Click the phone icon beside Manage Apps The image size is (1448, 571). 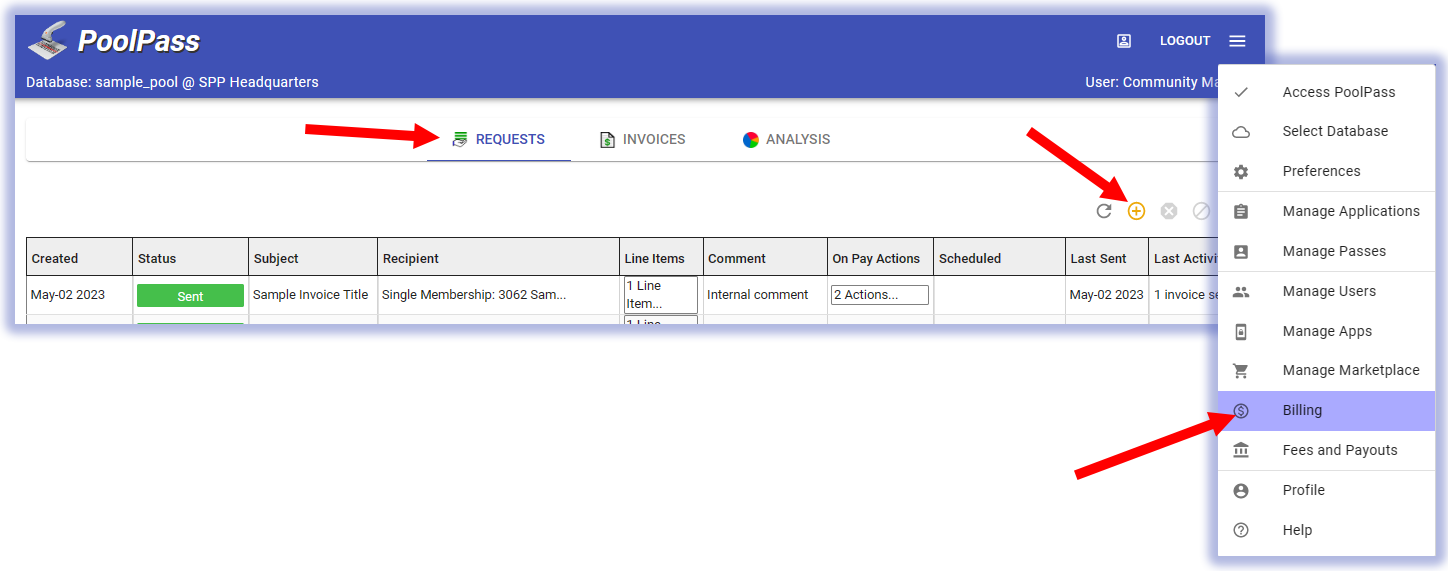(x=1241, y=332)
